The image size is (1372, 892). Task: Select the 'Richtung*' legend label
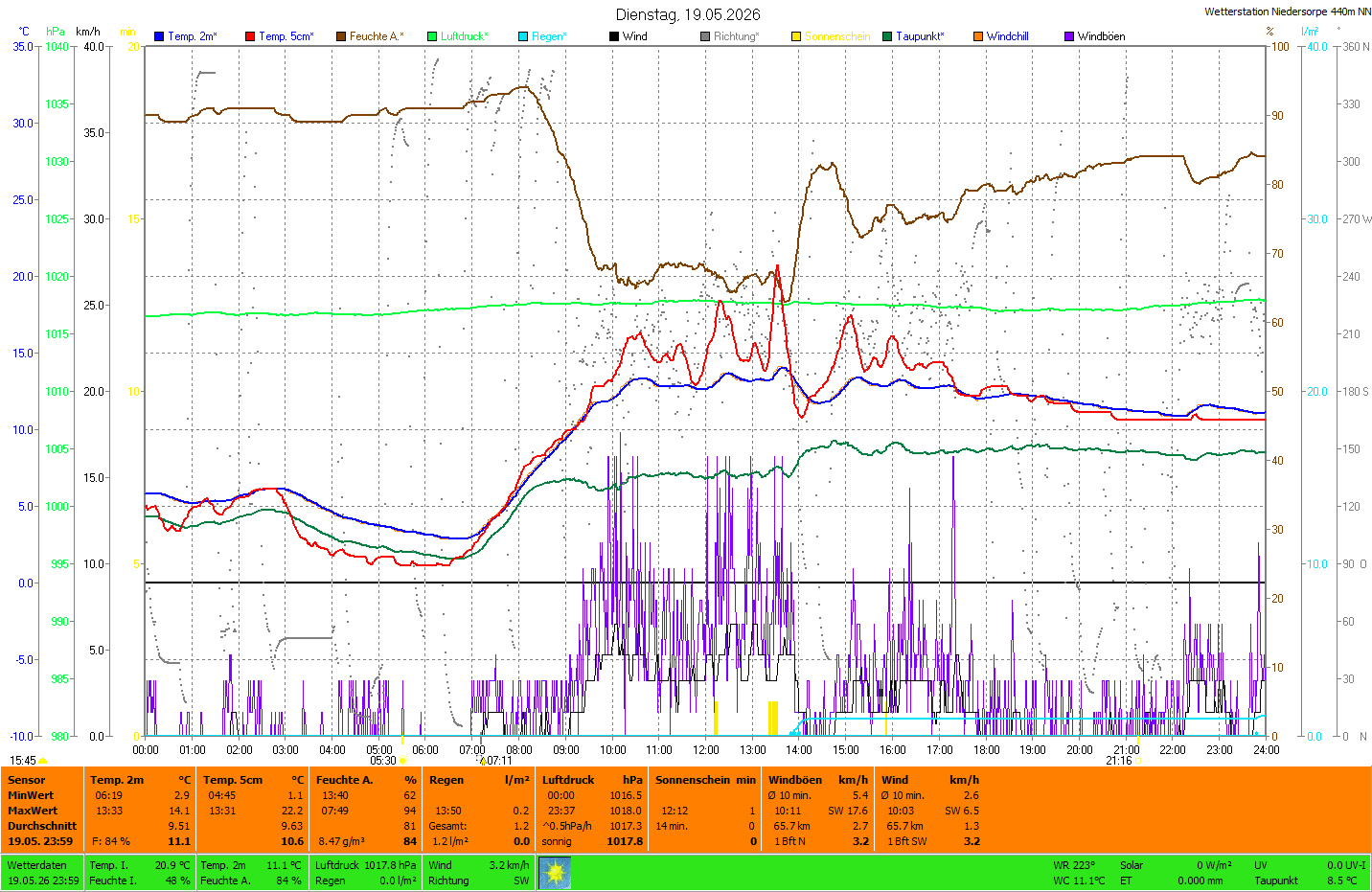[736, 36]
